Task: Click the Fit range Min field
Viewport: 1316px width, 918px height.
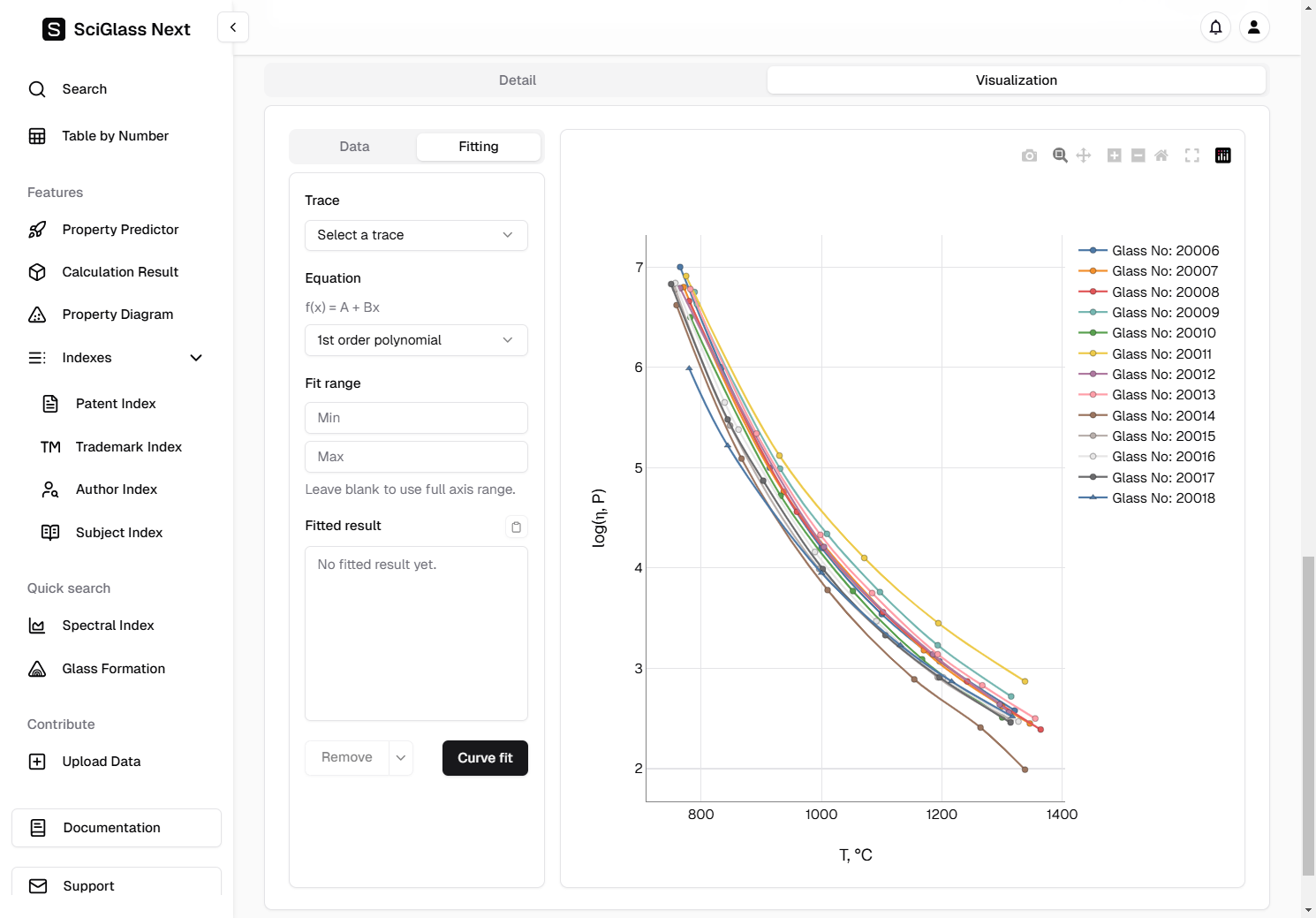Action: click(x=416, y=418)
